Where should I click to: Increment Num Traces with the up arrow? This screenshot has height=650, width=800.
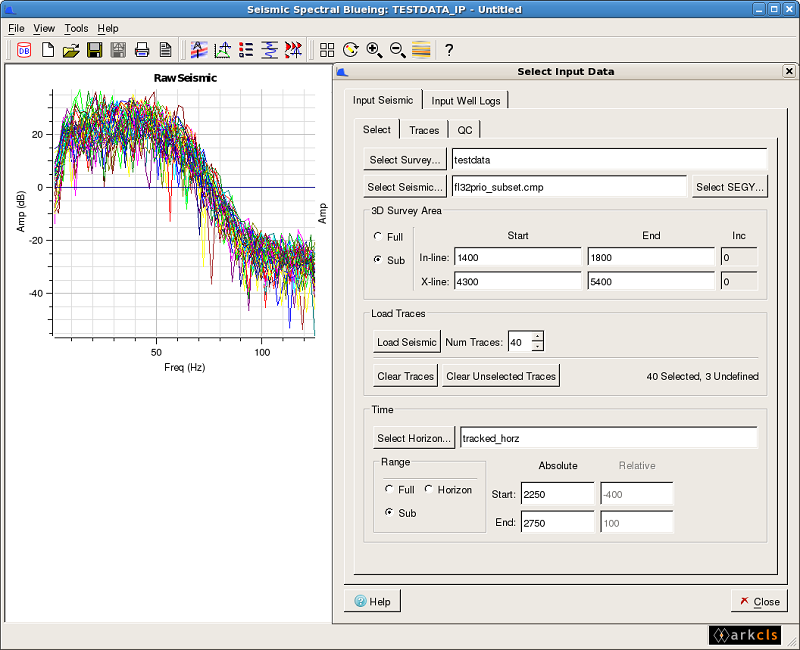(x=536, y=337)
